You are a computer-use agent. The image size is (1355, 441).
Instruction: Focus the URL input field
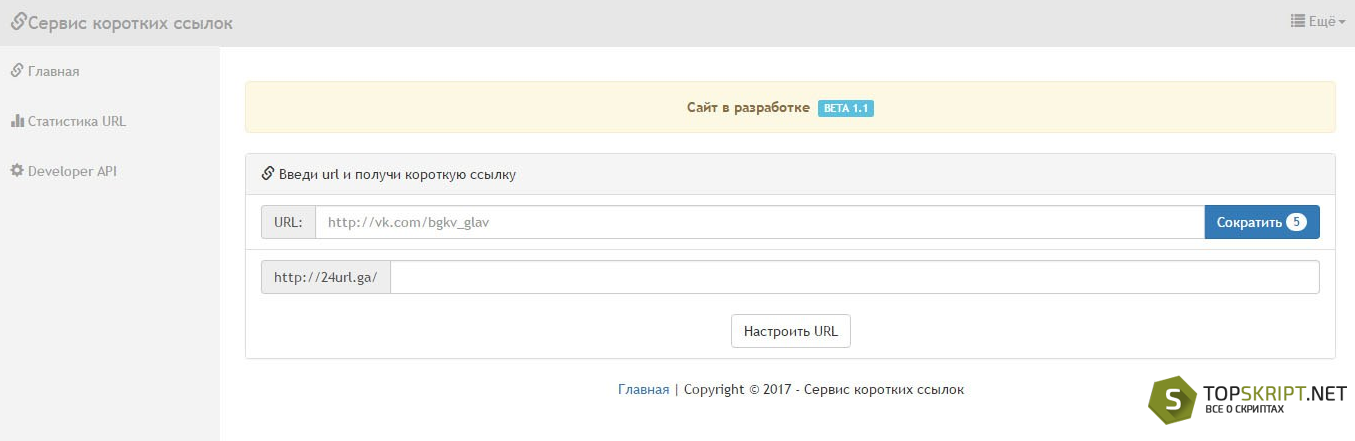click(760, 222)
